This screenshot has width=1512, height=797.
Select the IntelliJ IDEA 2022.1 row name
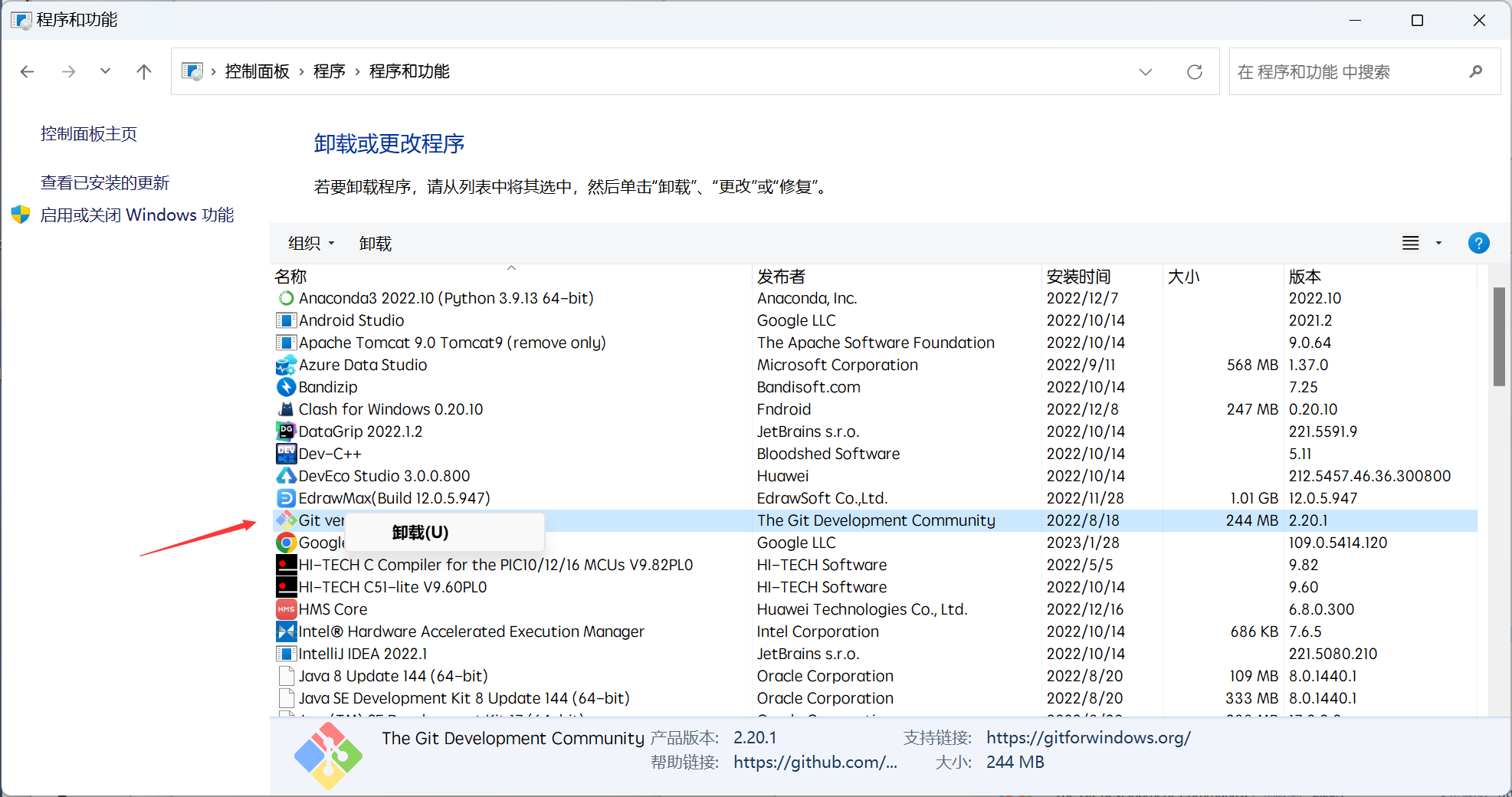pos(362,654)
